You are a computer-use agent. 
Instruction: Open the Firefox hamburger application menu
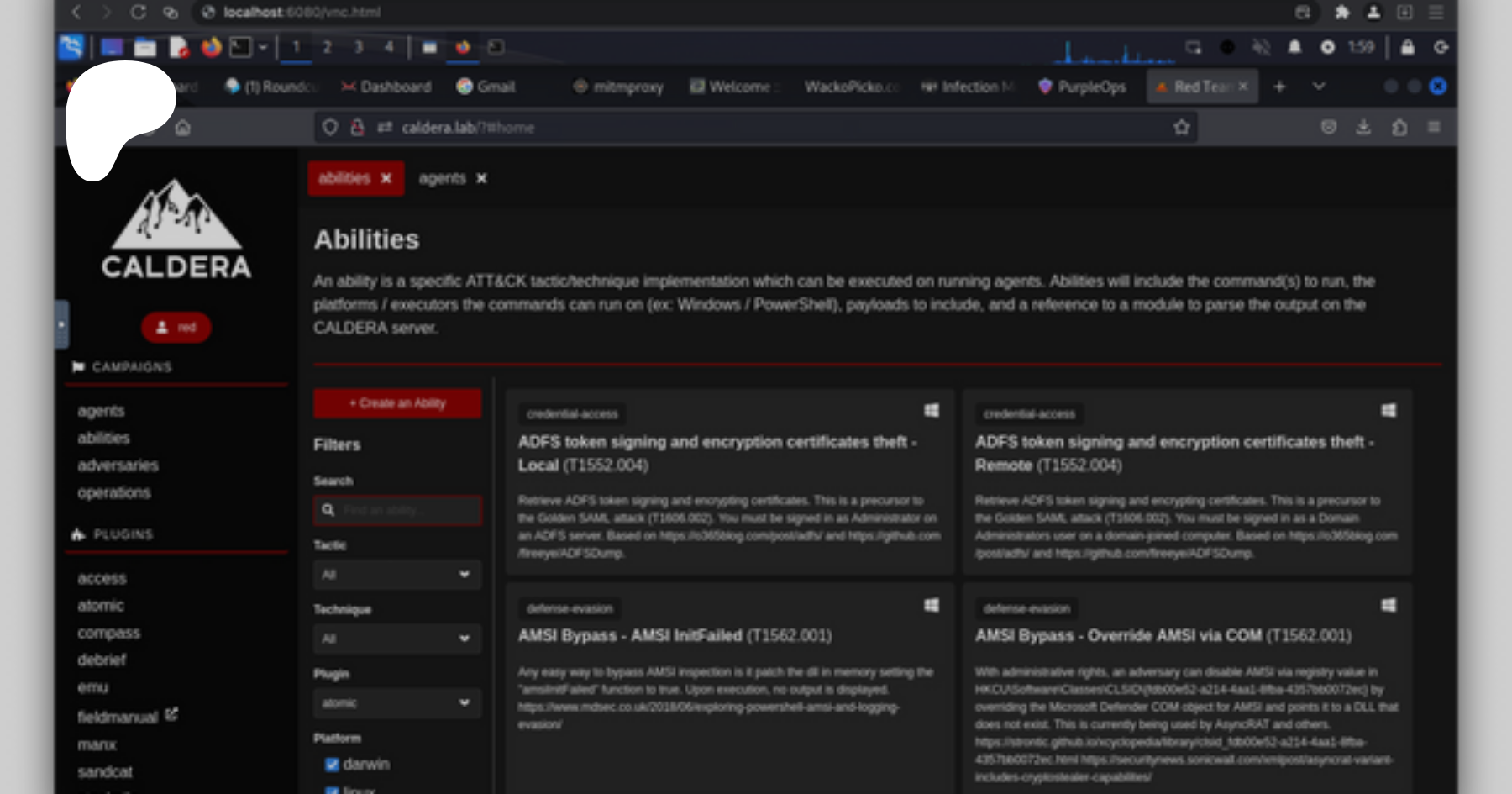tap(1434, 128)
